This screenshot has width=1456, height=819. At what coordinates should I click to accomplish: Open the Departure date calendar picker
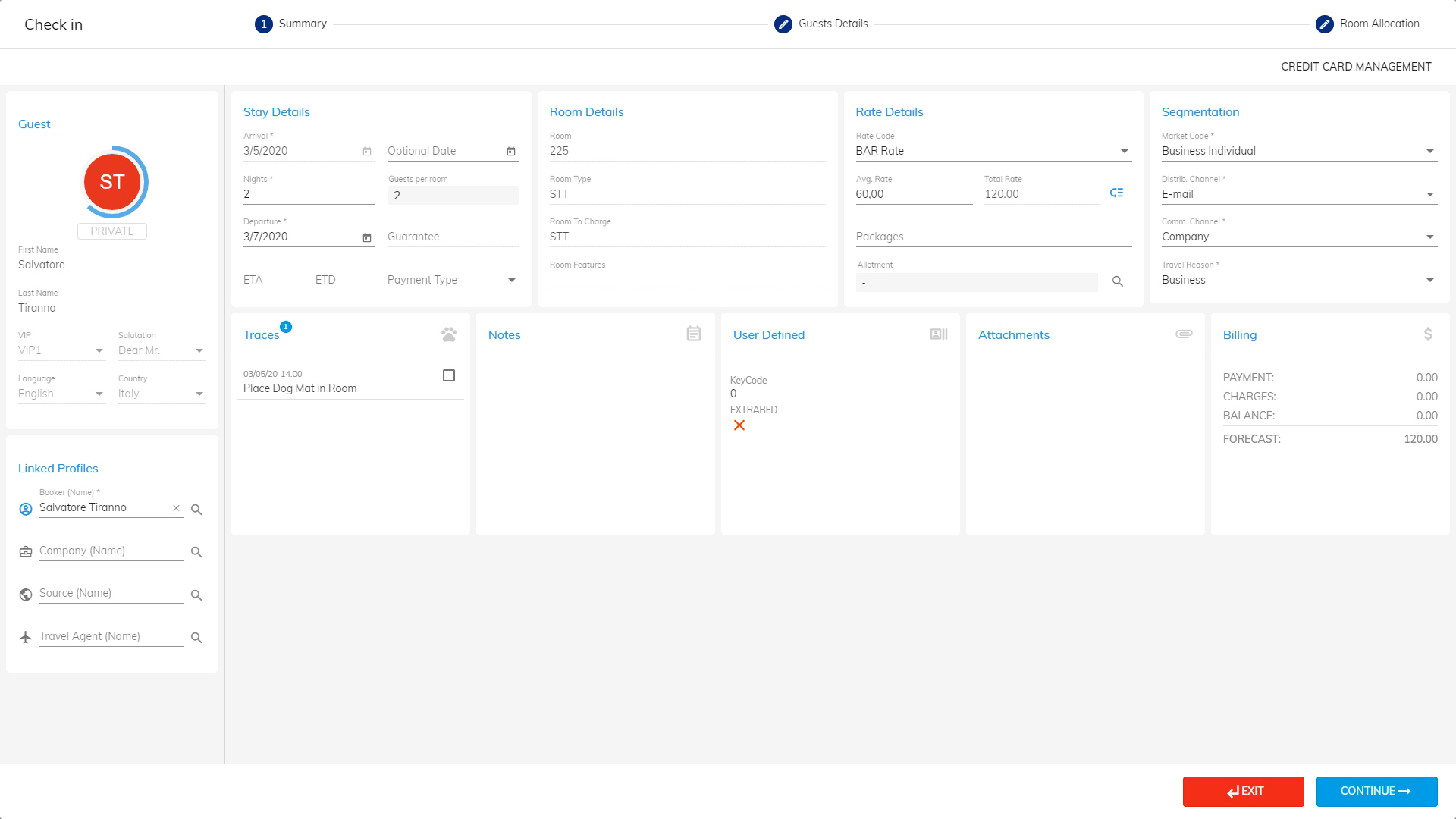click(x=367, y=237)
